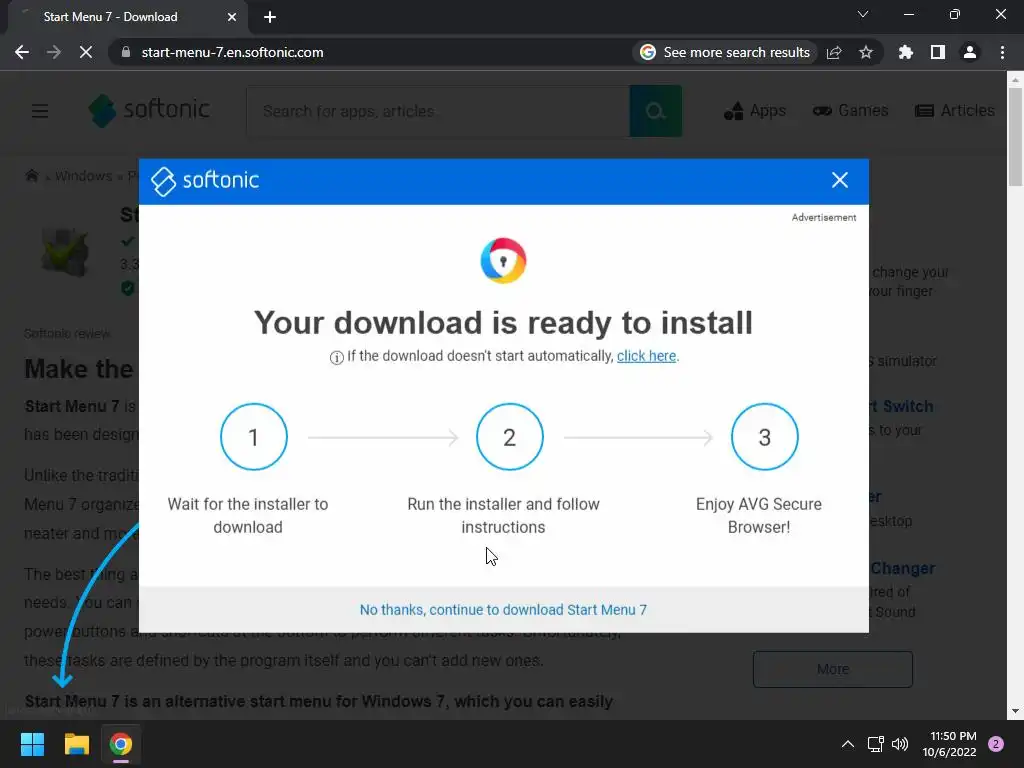Image resolution: width=1024 pixels, height=768 pixels.
Task: Click the AVG Secure Browser logo
Action: point(503,261)
